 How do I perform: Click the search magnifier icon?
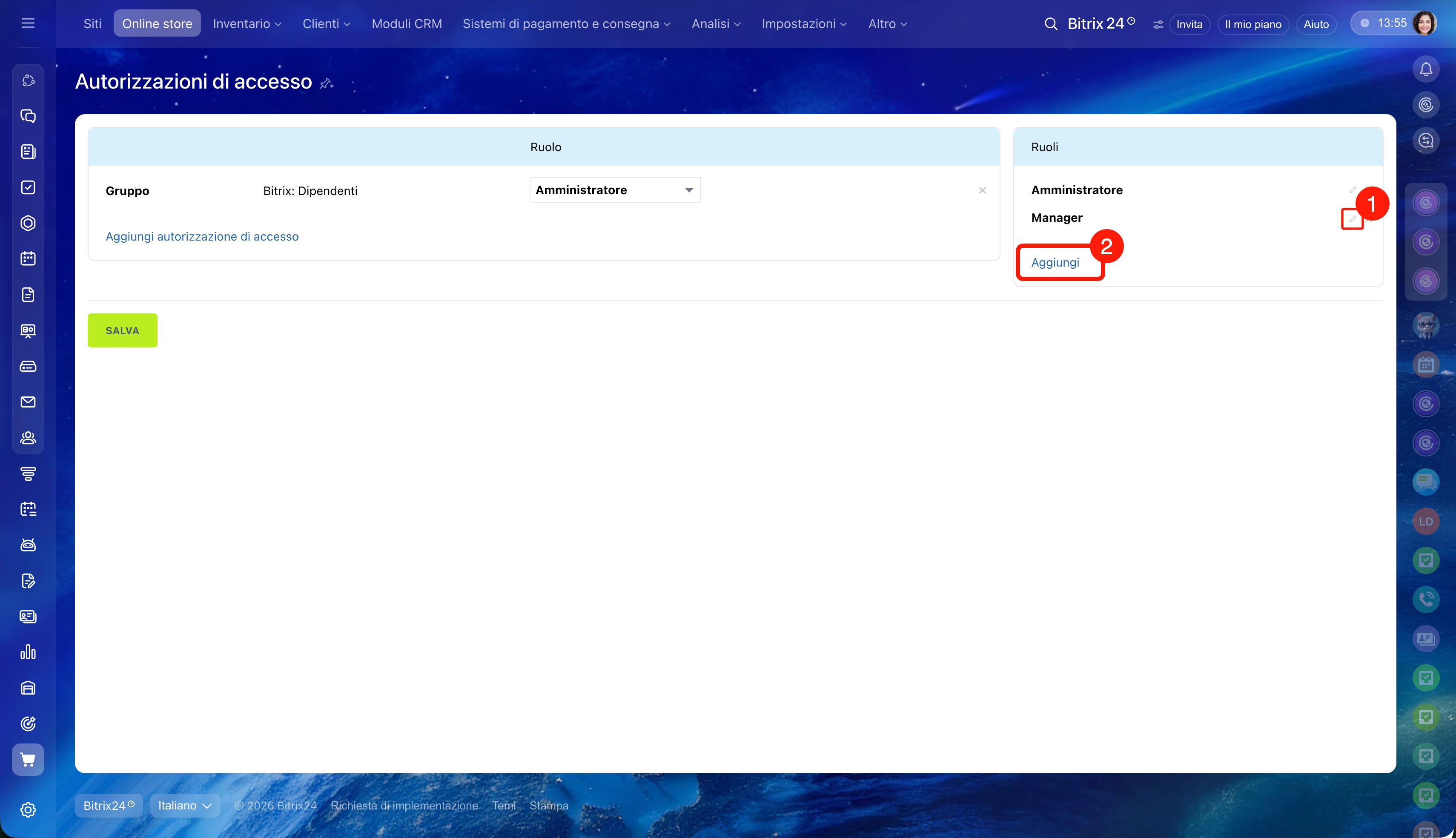pos(1050,23)
